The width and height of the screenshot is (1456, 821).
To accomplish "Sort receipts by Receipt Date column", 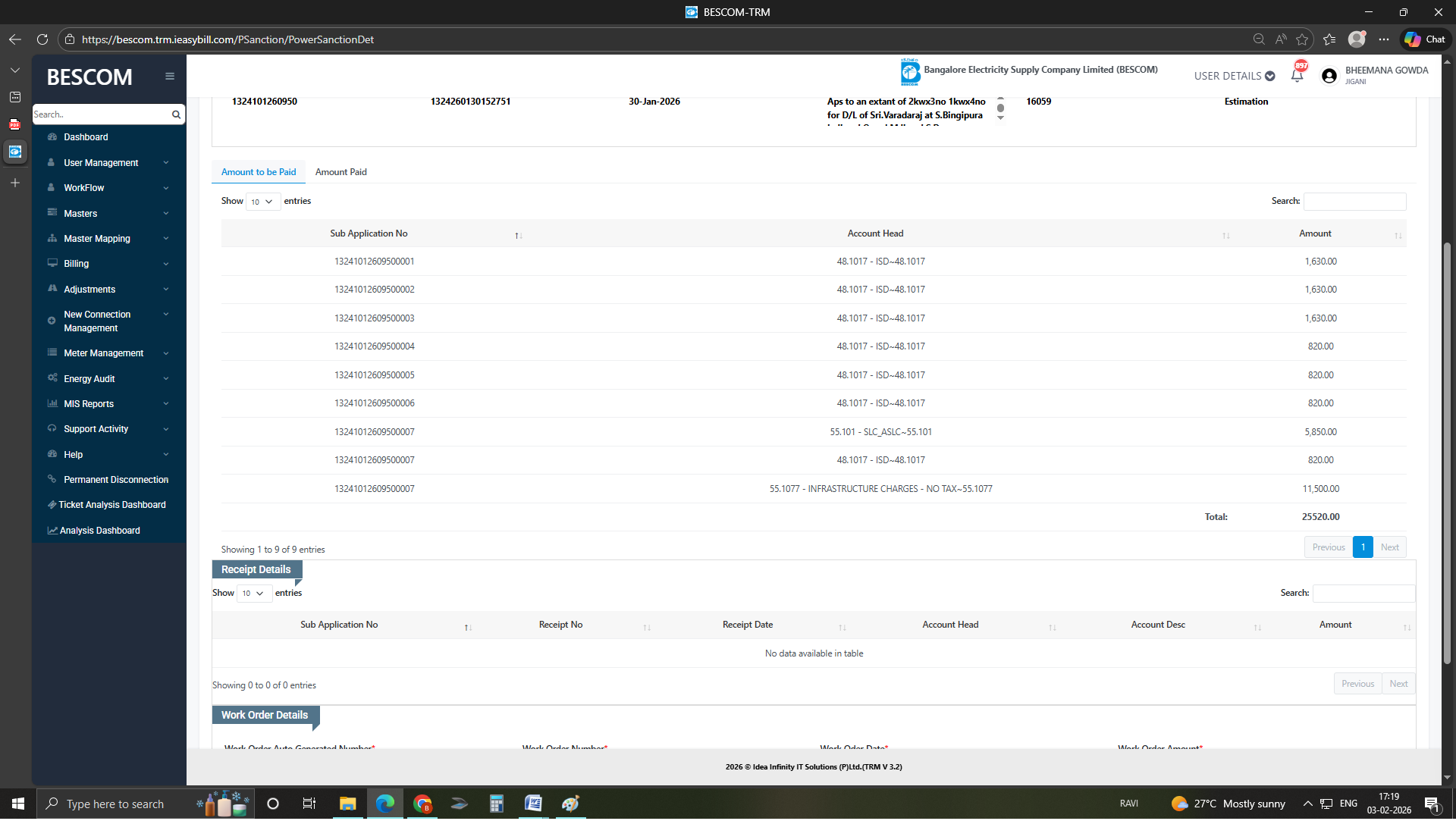I will coord(748,625).
